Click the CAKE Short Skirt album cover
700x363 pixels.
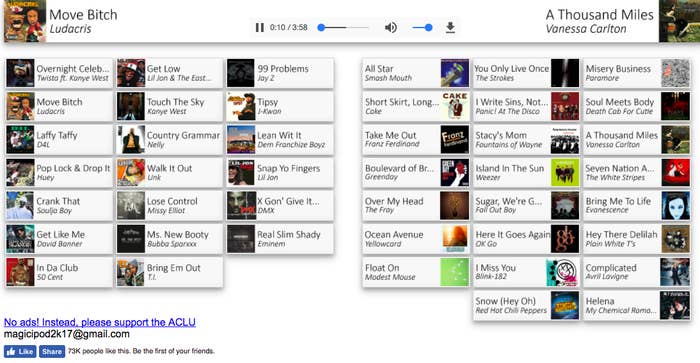pyautogui.click(x=454, y=106)
